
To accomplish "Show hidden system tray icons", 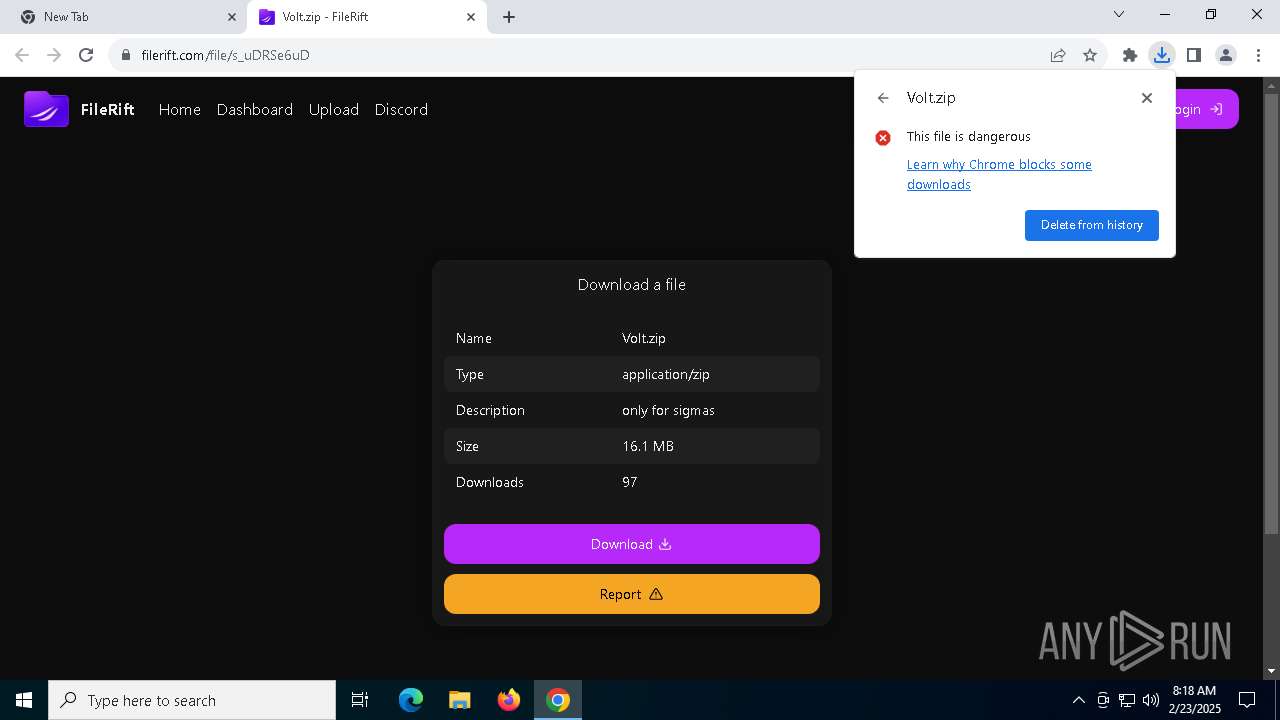I will tap(1079, 700).
